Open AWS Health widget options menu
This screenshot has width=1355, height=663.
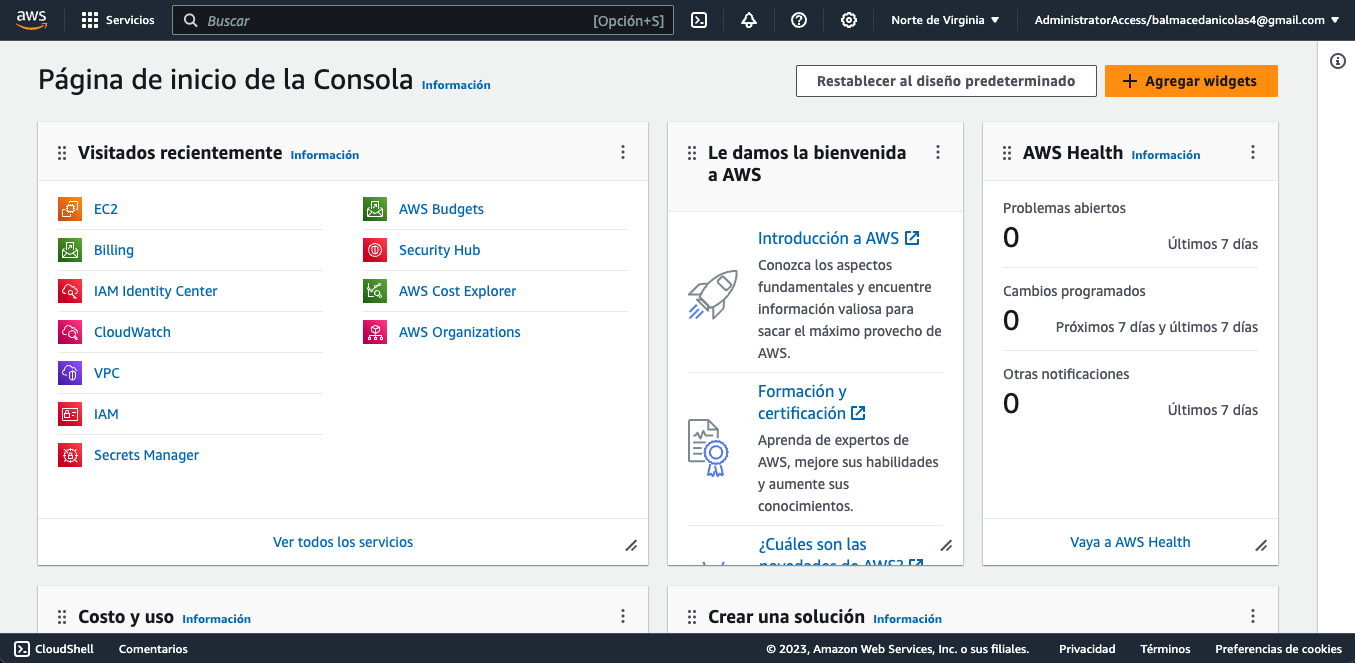pyautogui.click(x=1253, y=153)
